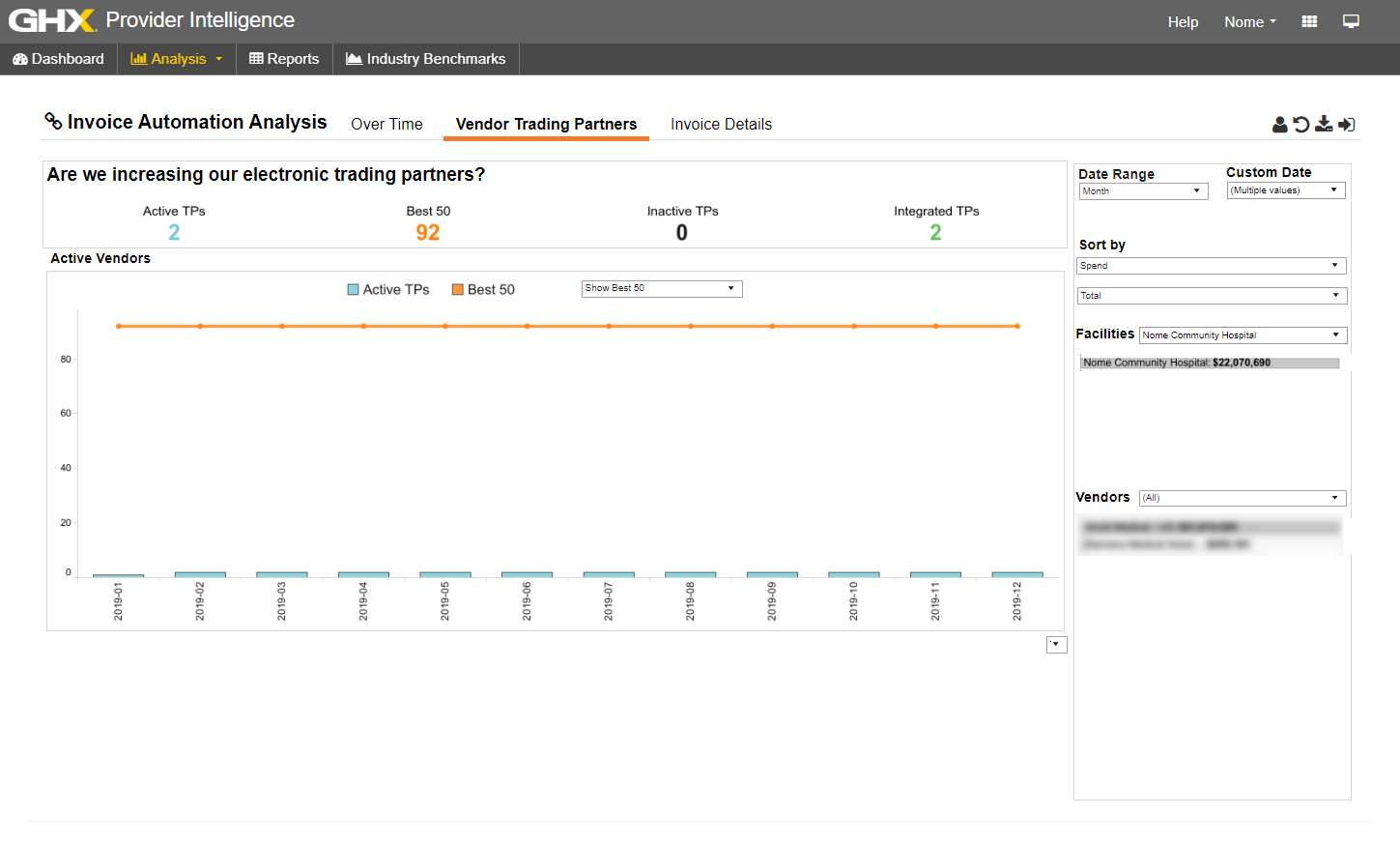Open the apps grid icon in header
The height and width of the screenshot is (843, 1400).
pyautogui.click(x=1309, y=21)
